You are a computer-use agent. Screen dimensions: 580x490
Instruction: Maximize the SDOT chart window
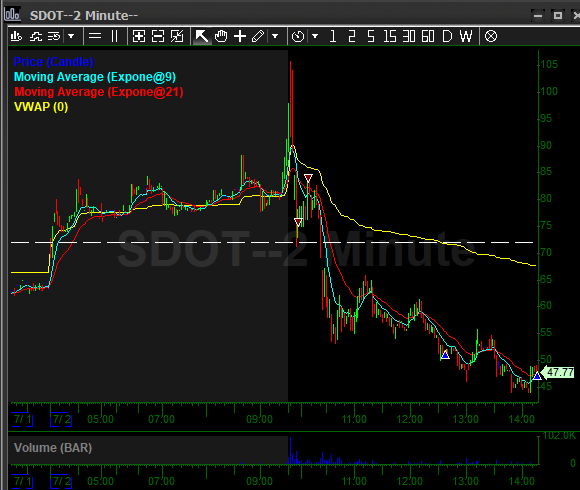558,16
